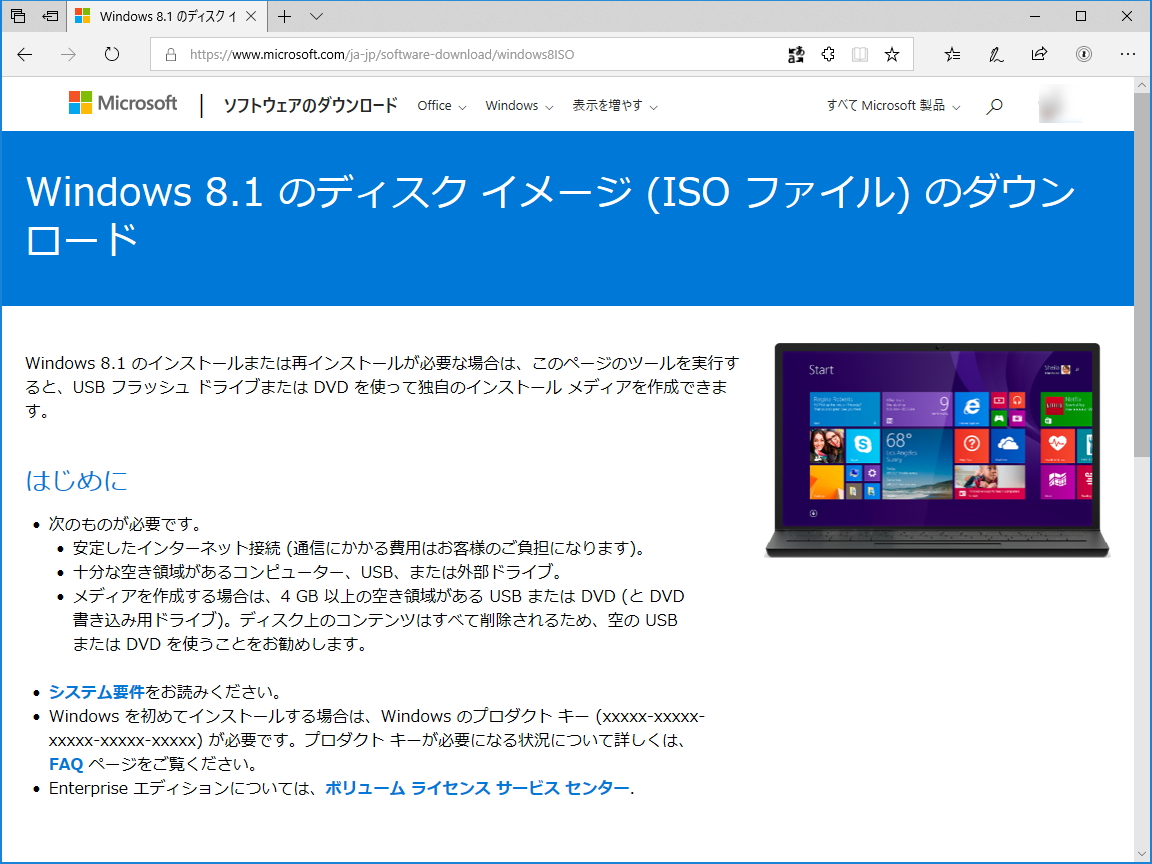Click the Microsoft logo in the header
Viewport: 1152px width, 864px height.
(x=122, y=103)
